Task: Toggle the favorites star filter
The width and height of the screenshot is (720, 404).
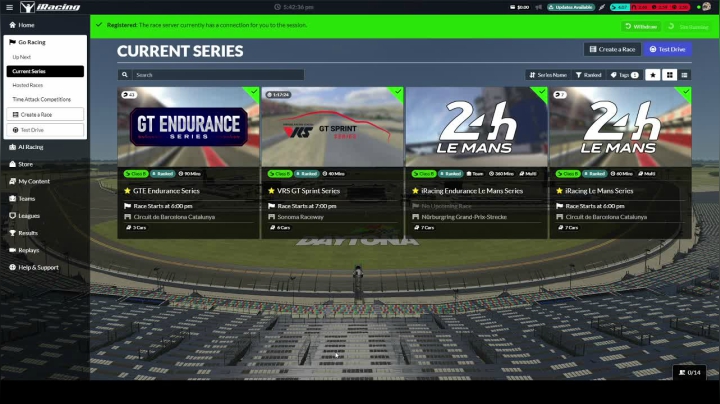Action: [x=652, y=75]
